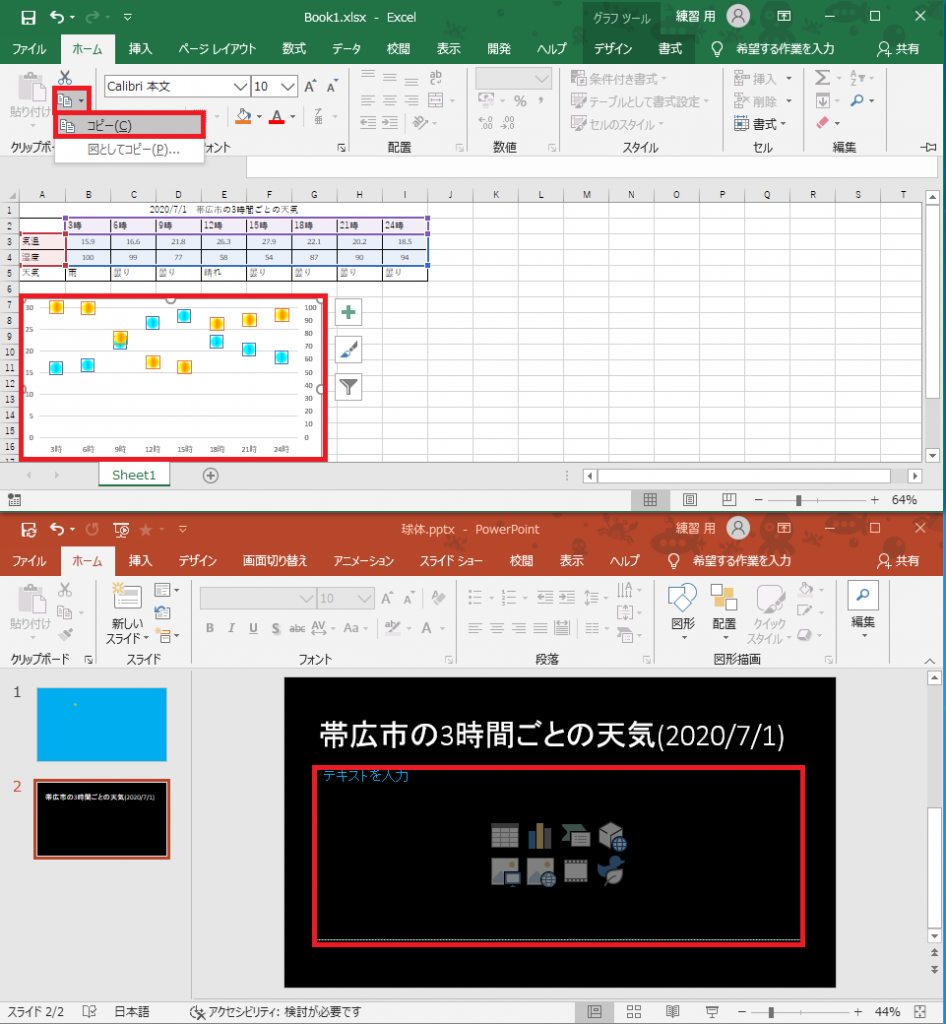Expand Excel Copy button dropdown arrow

81,101
